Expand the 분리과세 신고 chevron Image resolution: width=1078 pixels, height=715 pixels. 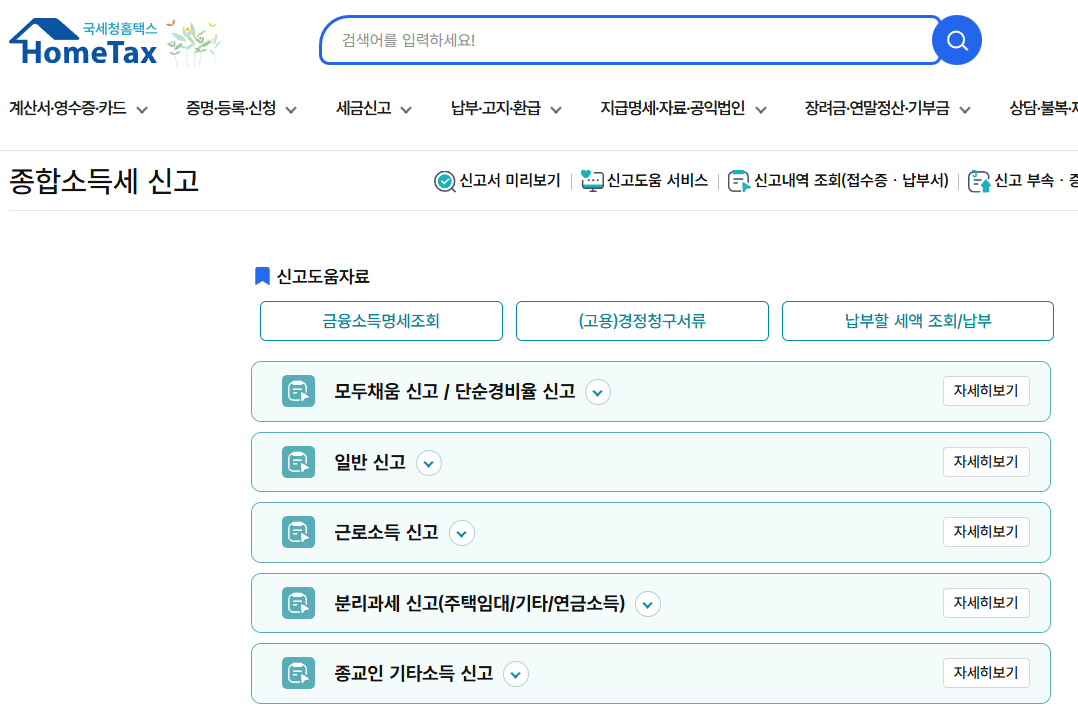(648, 604)
